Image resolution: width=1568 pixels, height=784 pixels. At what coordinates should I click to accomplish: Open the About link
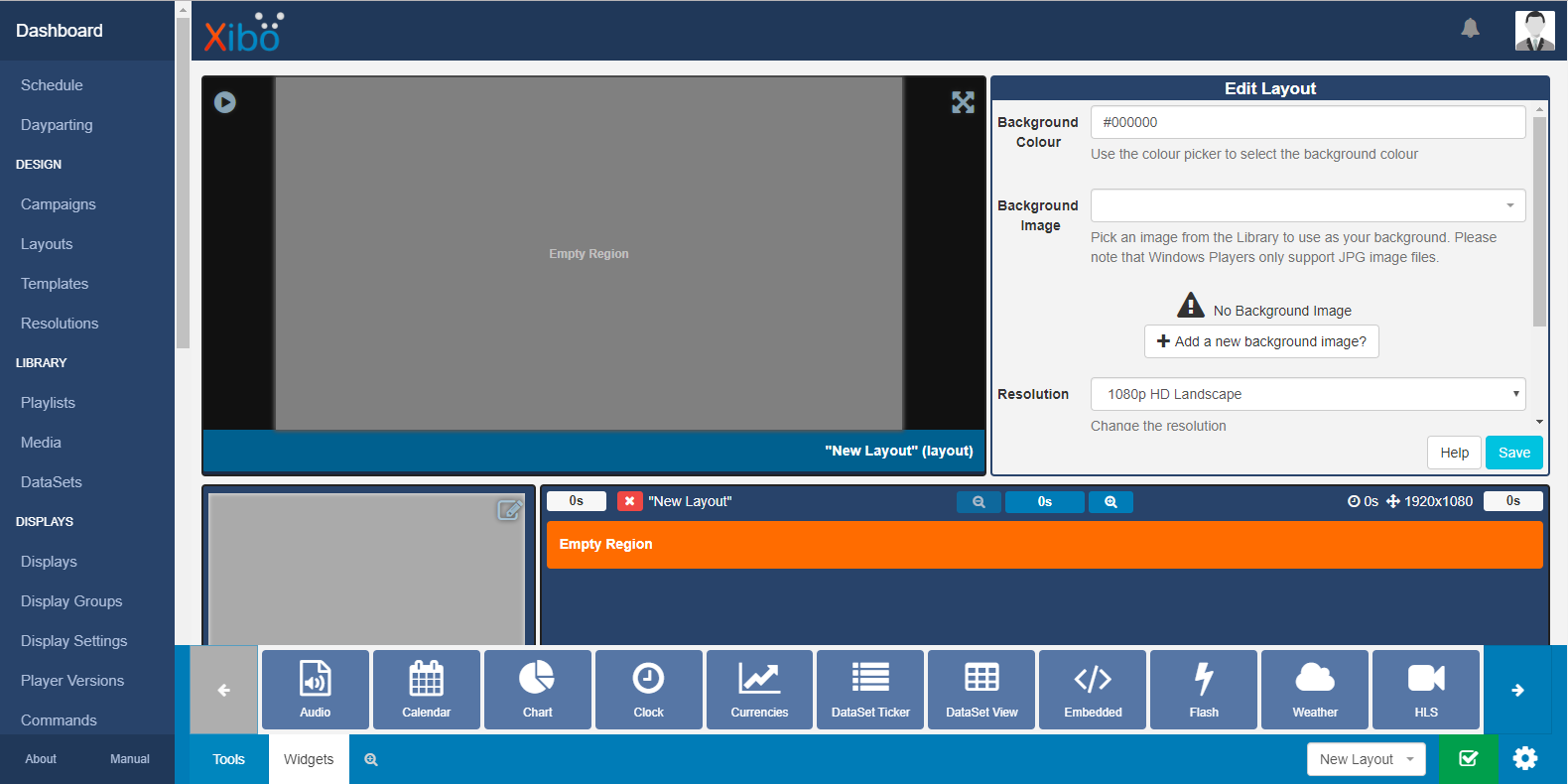pos(41,759)
